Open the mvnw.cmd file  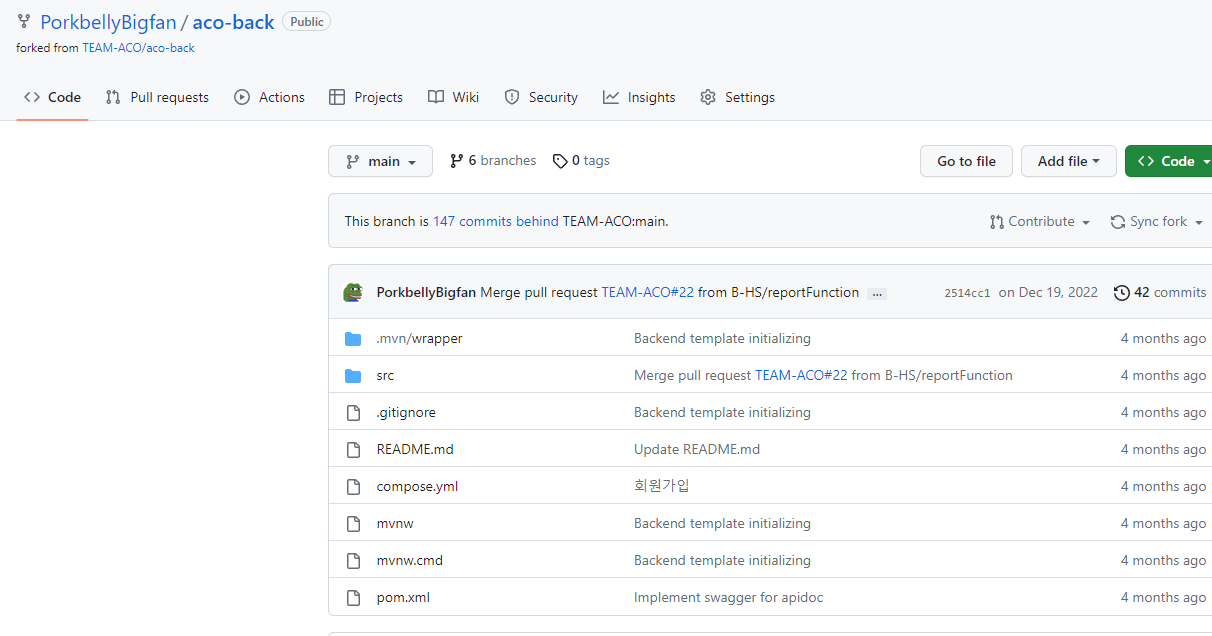pyautogui.click(x=410, y=561)
